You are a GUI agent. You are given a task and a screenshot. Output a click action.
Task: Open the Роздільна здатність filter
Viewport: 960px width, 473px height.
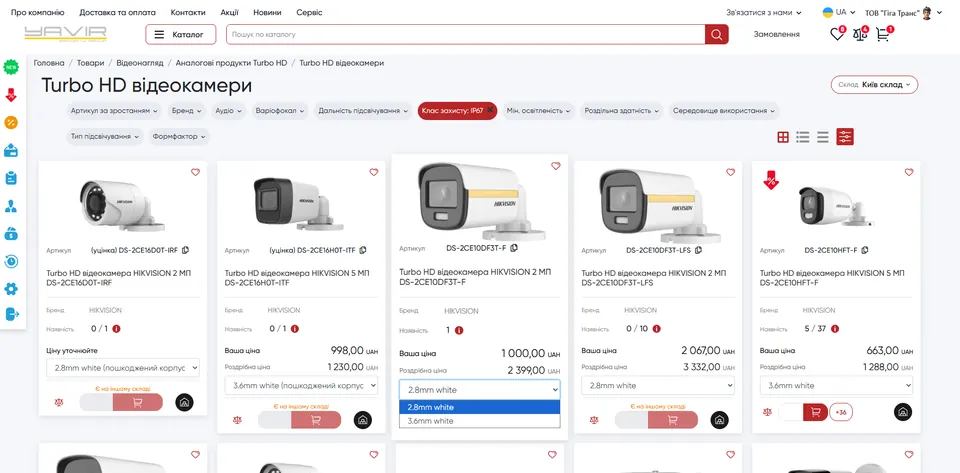click(621, 111)
